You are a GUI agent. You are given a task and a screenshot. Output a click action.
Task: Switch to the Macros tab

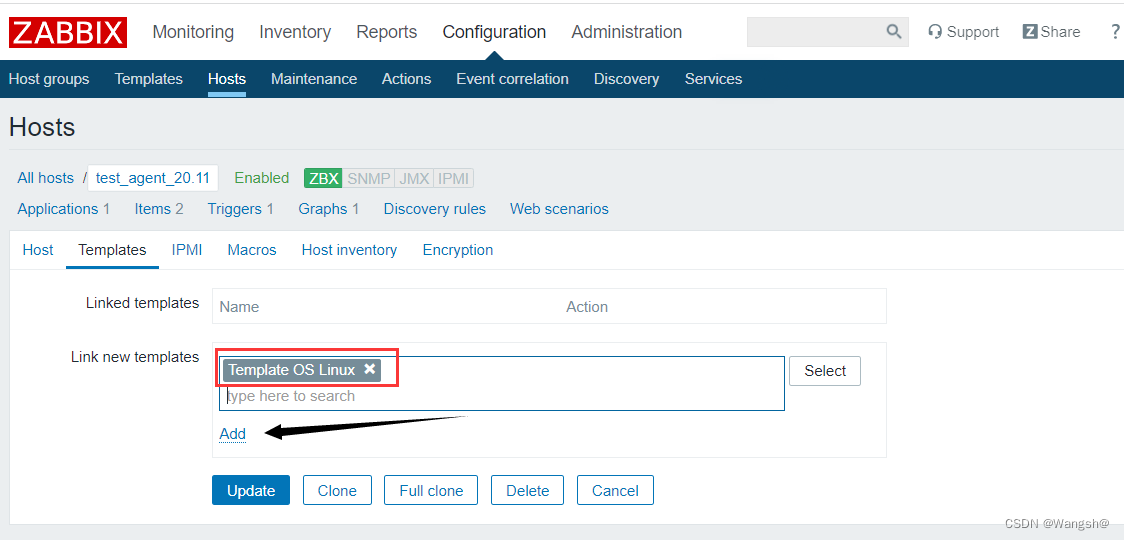(x=252, y=250)
